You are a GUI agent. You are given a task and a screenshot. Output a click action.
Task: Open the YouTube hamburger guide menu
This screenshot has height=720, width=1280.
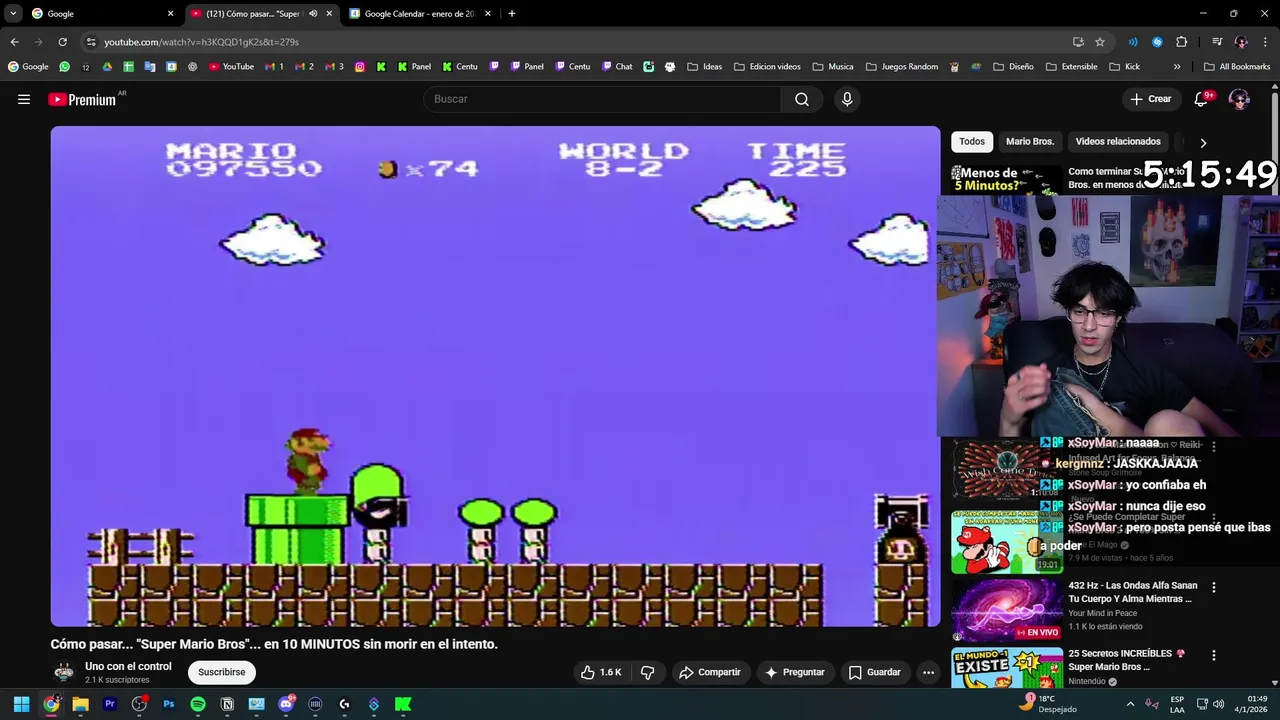pyautogui.click(x=24, y=99)
